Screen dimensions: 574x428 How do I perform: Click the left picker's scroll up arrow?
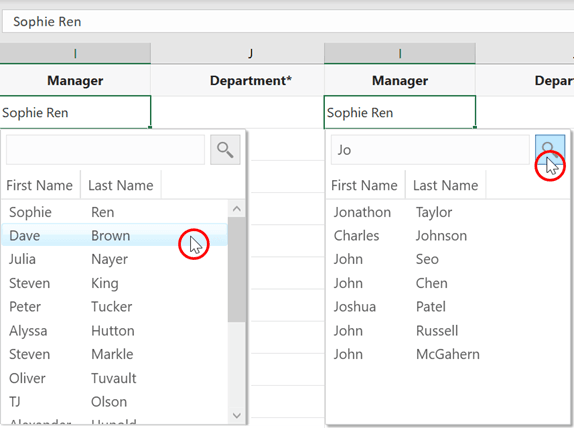pyautogui.click(x=237, y=209)
